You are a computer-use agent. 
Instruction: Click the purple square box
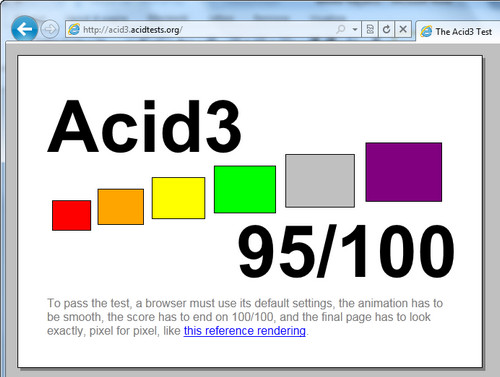pyautogui.click(x=404, y=172)
